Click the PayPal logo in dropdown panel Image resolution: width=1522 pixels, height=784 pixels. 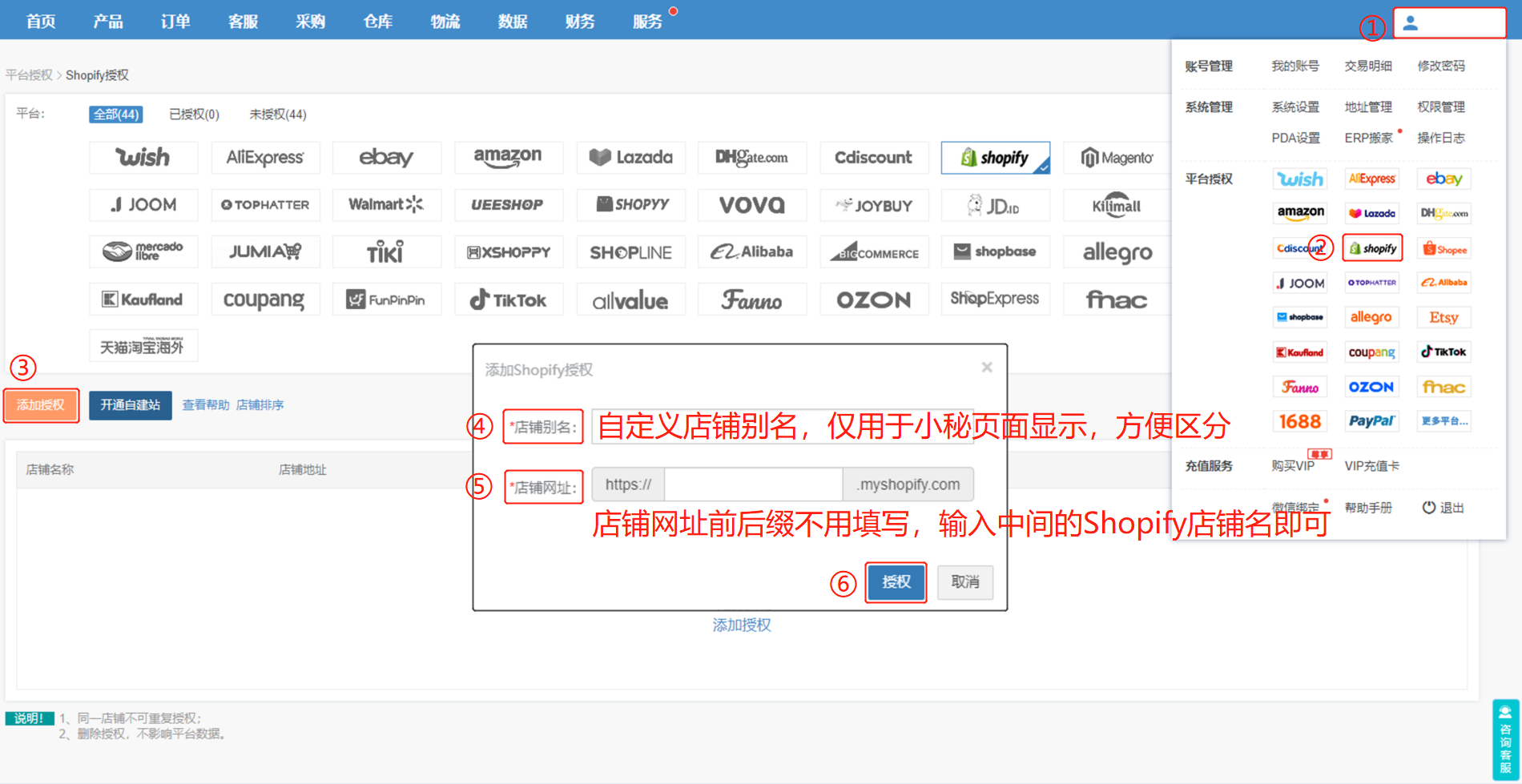click(x=1371, y=421)
